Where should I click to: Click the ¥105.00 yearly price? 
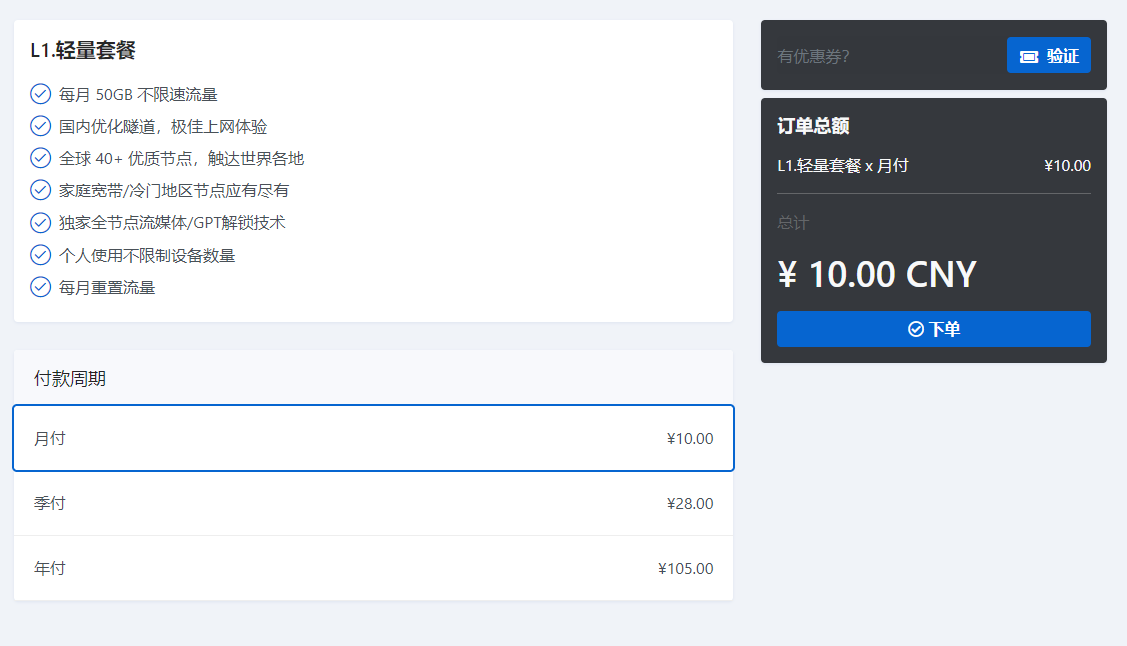tap(686, 568)
